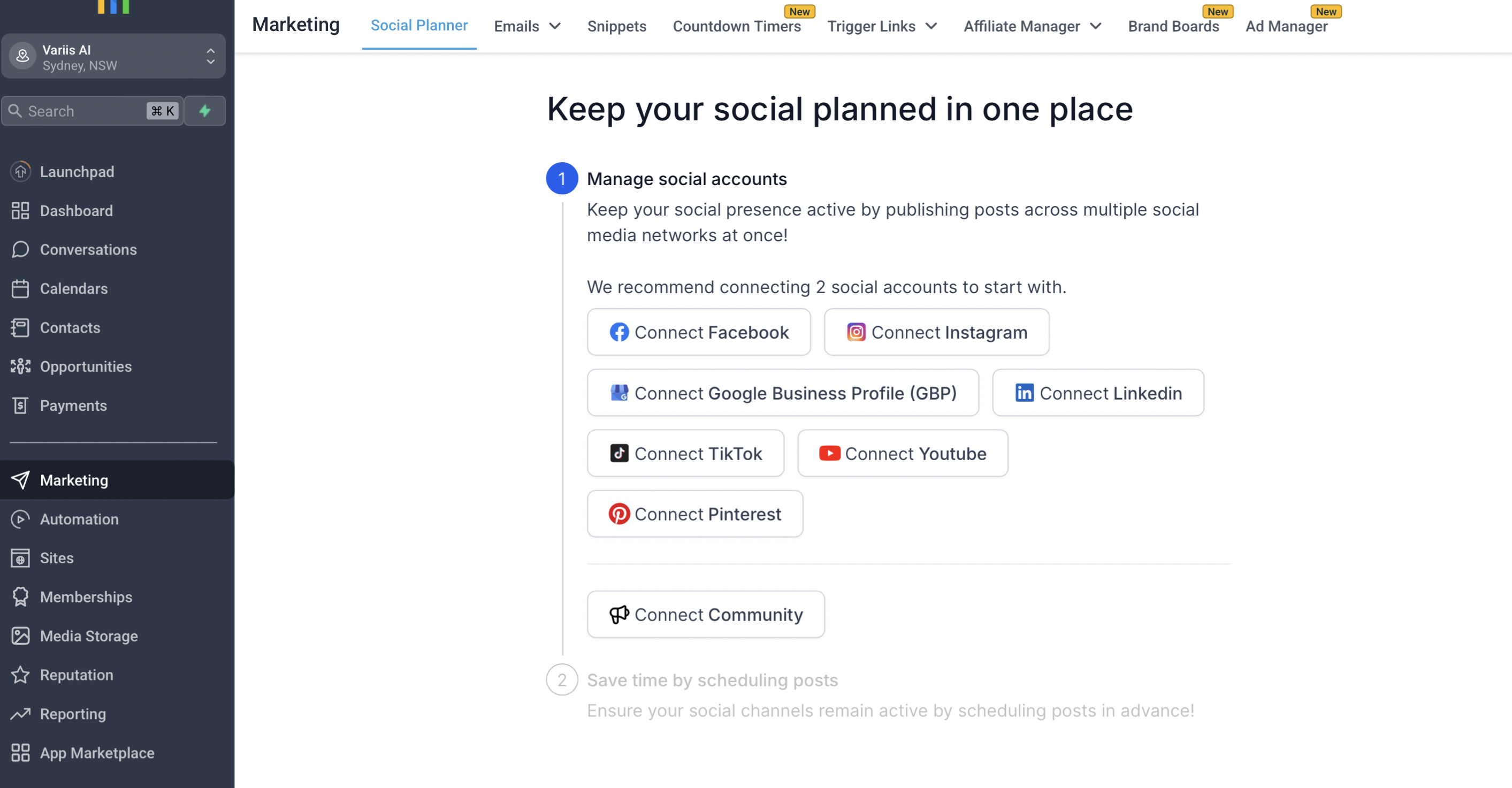Open the Memberships badge icon

point(20,596)
